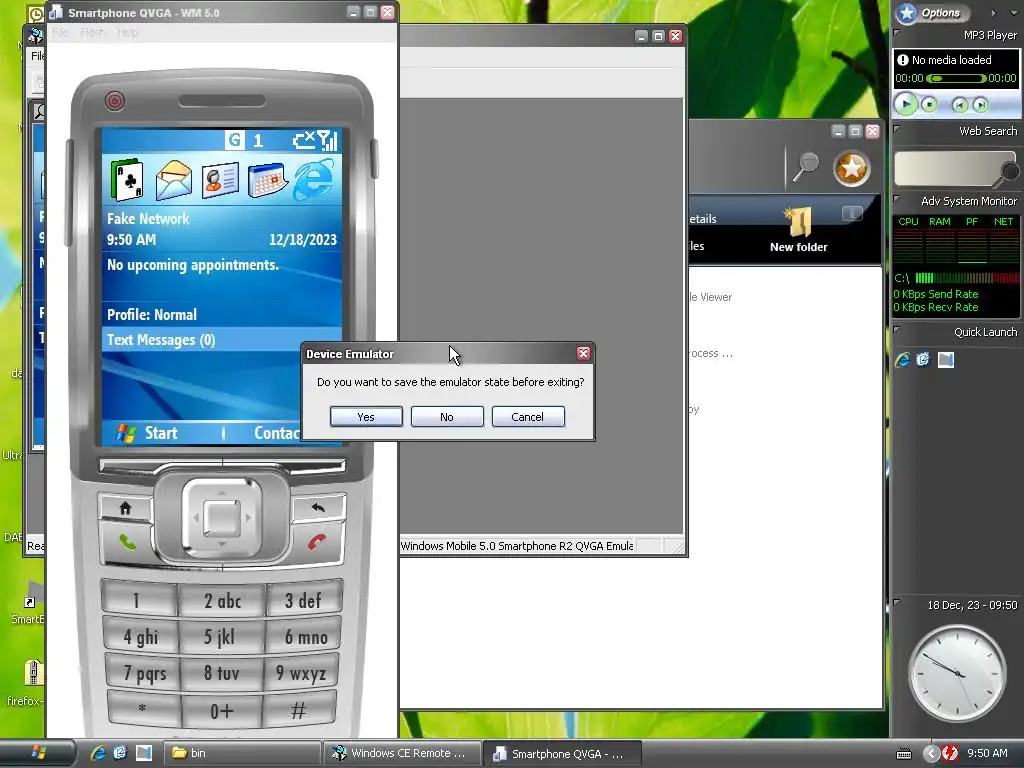This screenshot has height=768, width=1024.
Task: Click the Internet Explorer icon on taskbar quick launch
Action: [x=98, y=753]
